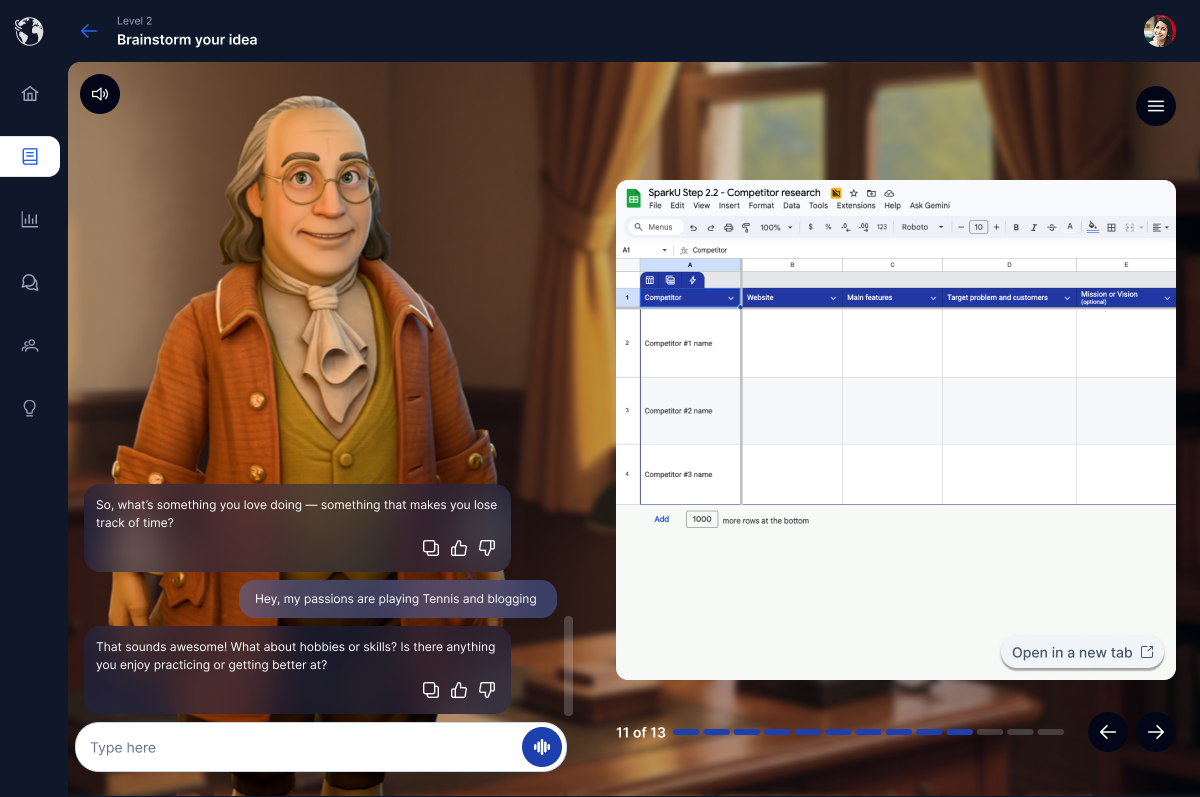This screenshot has height=797, width=1200.
Task: Open the community people sidebar icon
Action: coord(30,345)
